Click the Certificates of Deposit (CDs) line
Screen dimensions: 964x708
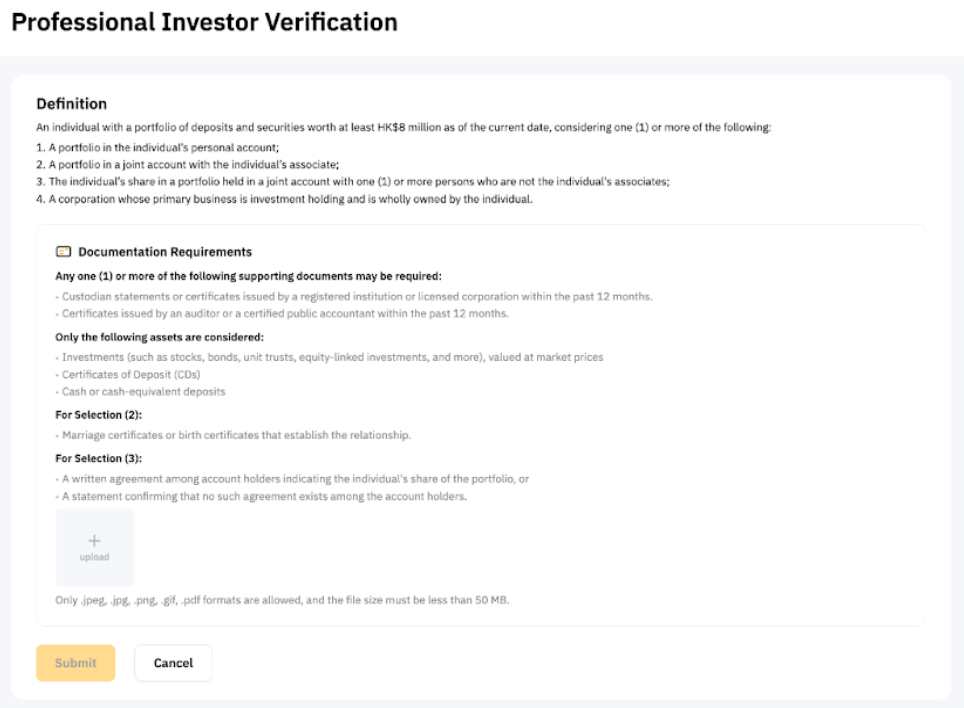[x=129, y=374]
